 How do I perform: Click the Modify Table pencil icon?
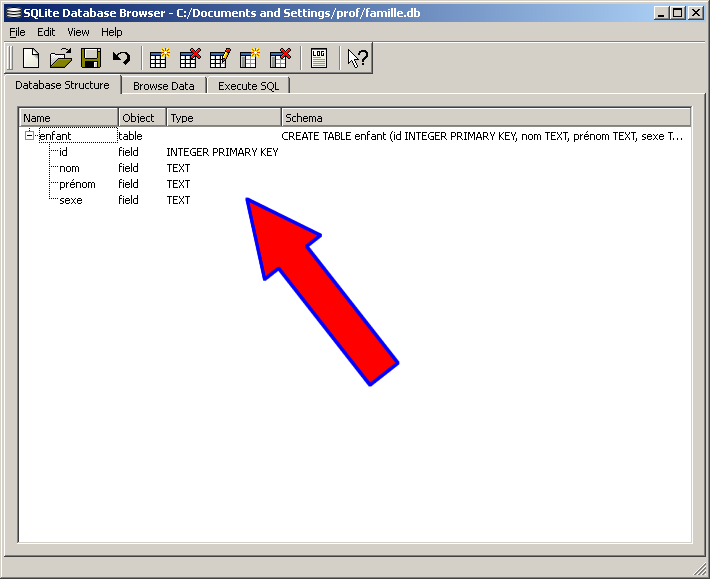coord(220,58)
